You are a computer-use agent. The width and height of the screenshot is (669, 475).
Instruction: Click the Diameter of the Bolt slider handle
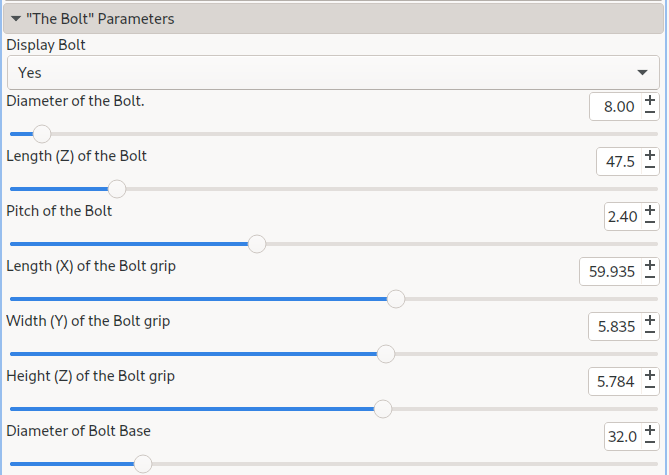(x=42, y=133)
